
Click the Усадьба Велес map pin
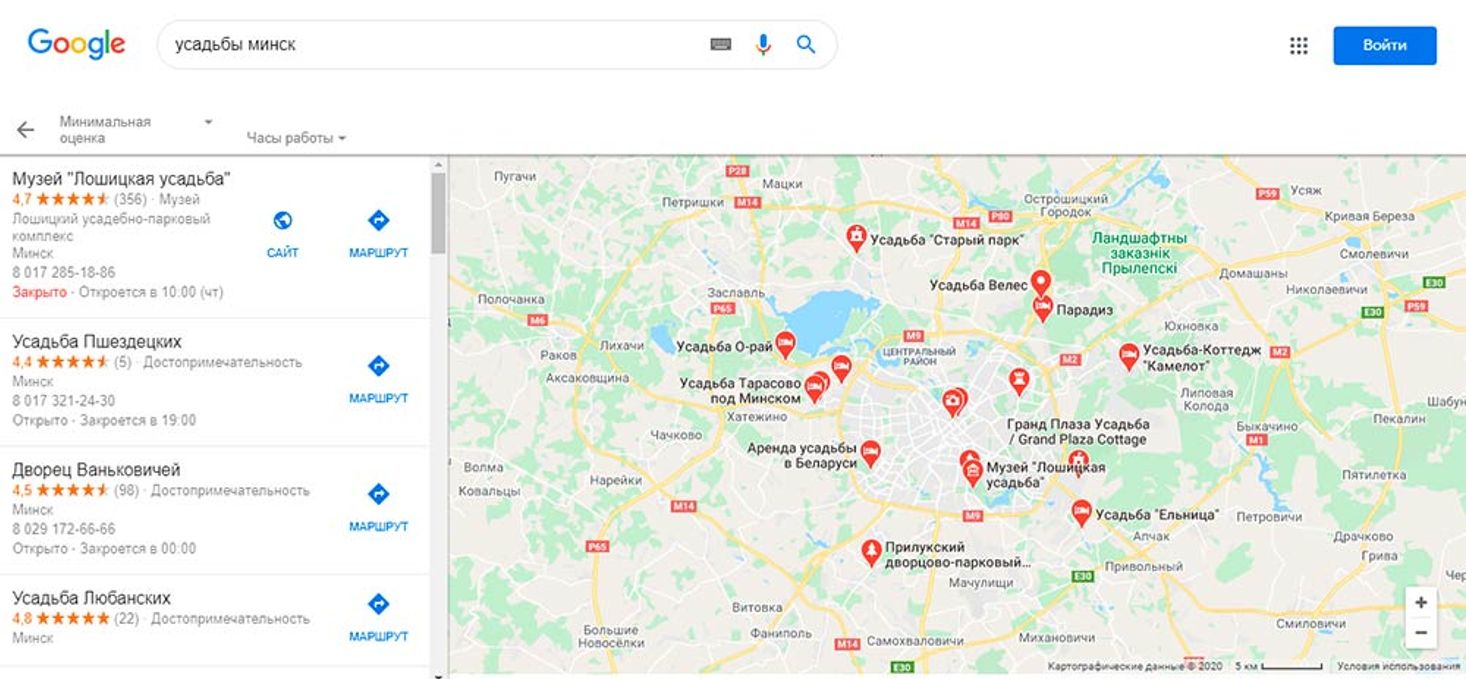[x=1040, y=282]
